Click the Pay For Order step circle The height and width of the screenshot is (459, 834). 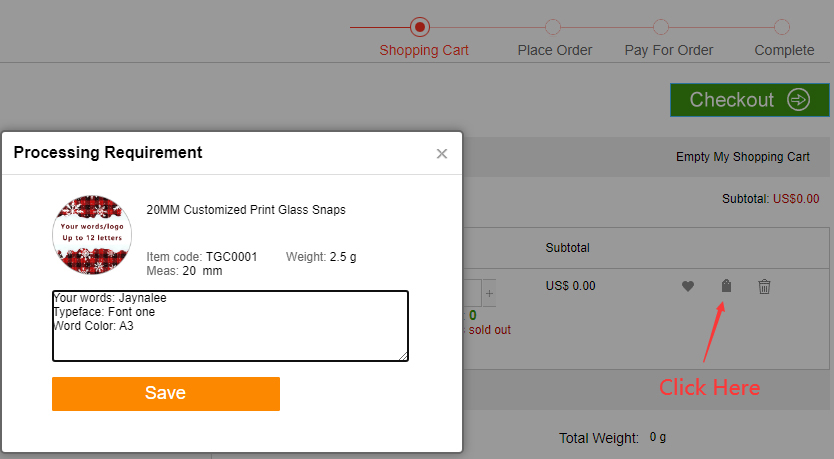click(660, 27)
